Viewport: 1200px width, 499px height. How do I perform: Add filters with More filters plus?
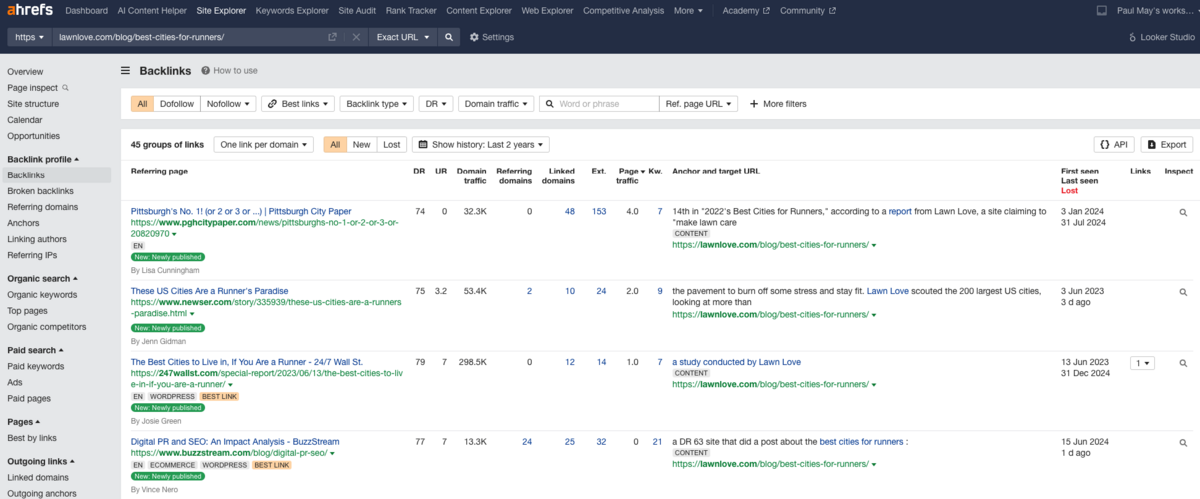[x=778, y=104]
